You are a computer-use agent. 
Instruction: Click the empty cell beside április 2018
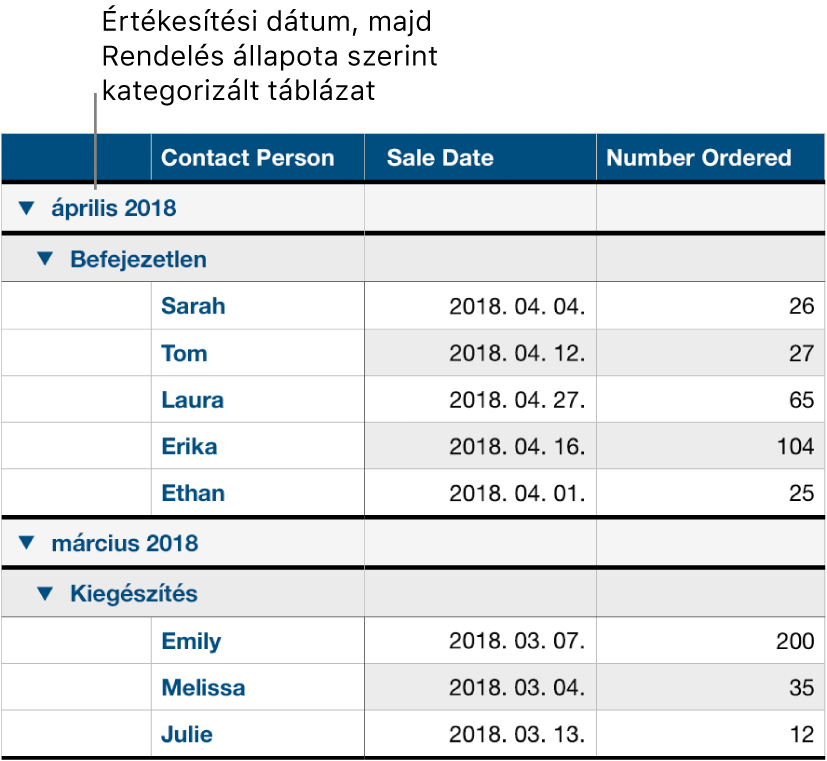point(480,207)
